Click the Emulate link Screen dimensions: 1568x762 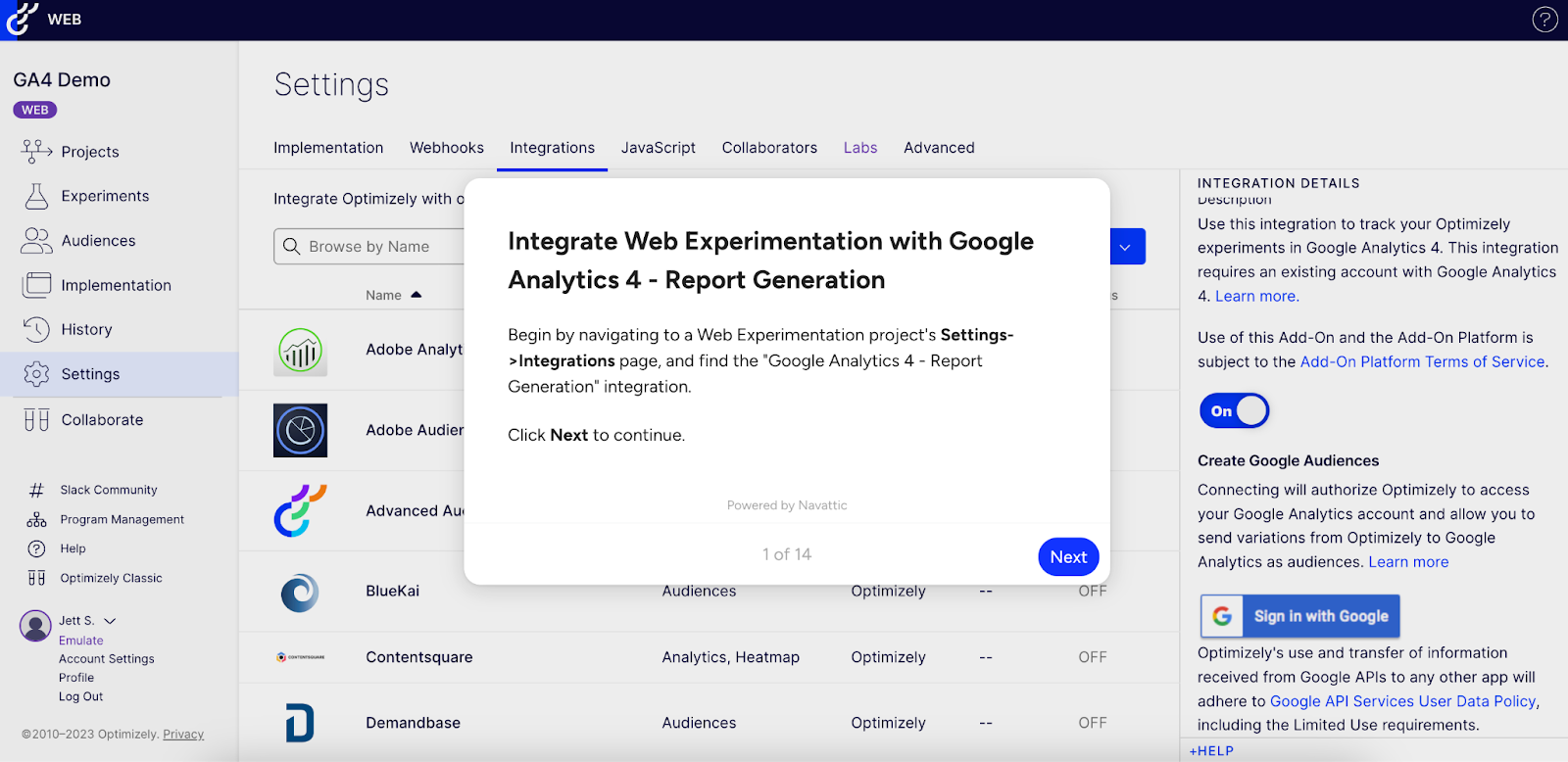(80, 641)
